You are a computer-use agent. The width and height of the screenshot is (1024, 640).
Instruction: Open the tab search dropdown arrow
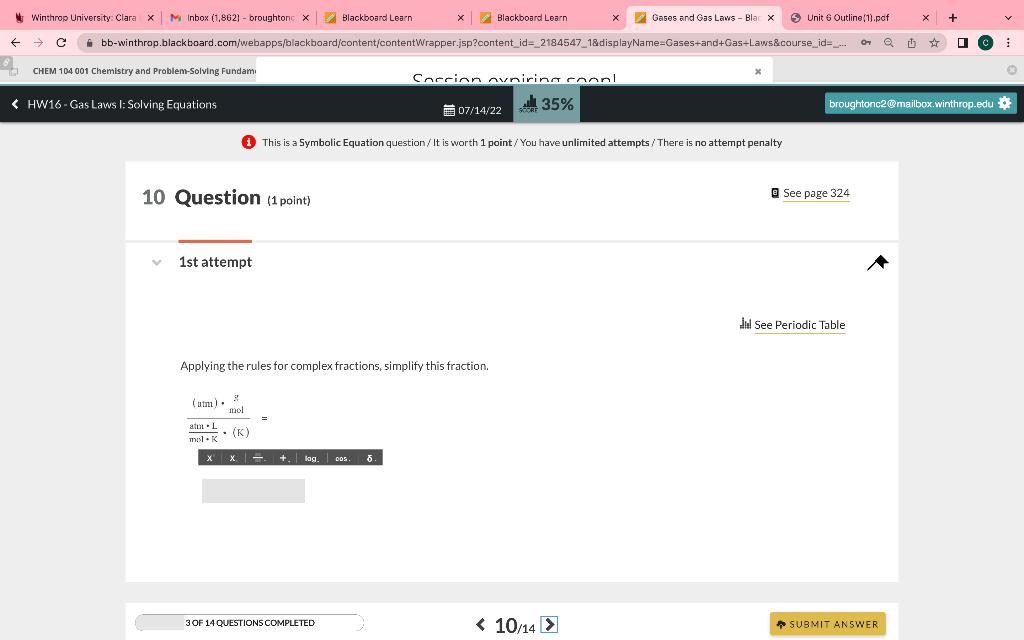[x=1008, y=18]
